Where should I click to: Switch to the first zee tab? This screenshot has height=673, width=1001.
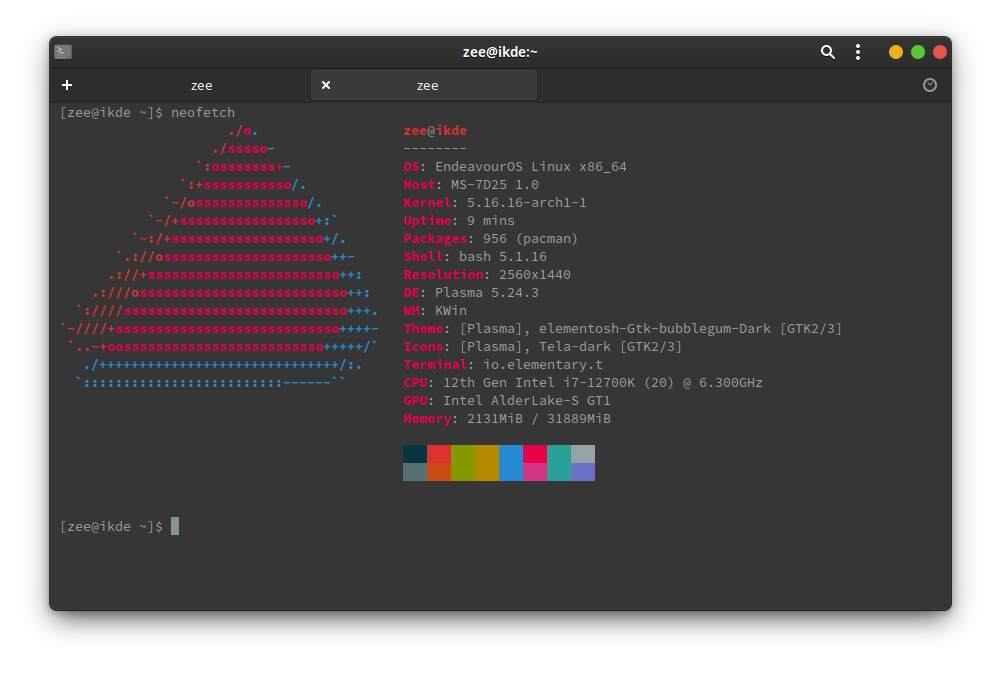point(201,85)
